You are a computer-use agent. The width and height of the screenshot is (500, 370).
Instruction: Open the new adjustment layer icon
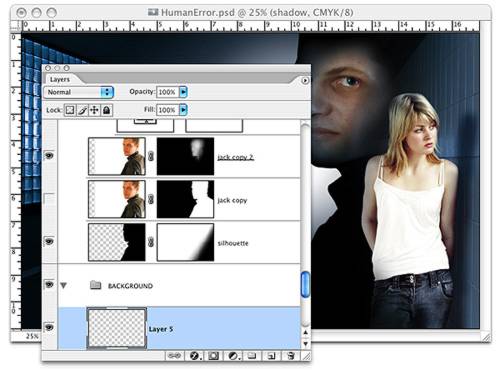pyautogui.click(x=233, y=356)
